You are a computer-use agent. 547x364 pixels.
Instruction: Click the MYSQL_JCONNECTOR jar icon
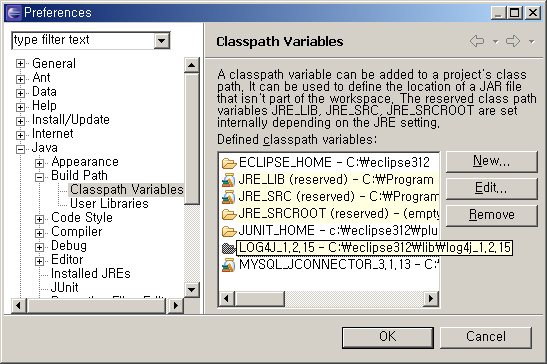click(x=228, y=265)
